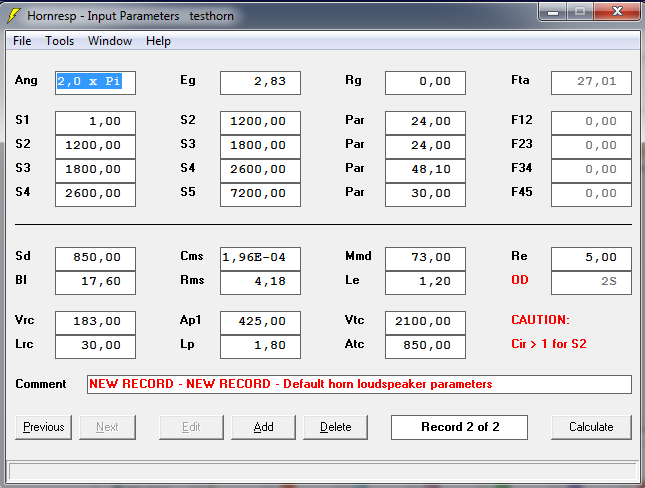Click the Lp field with 1,80
Screen dimensions: 645x488
pos(260,347)
